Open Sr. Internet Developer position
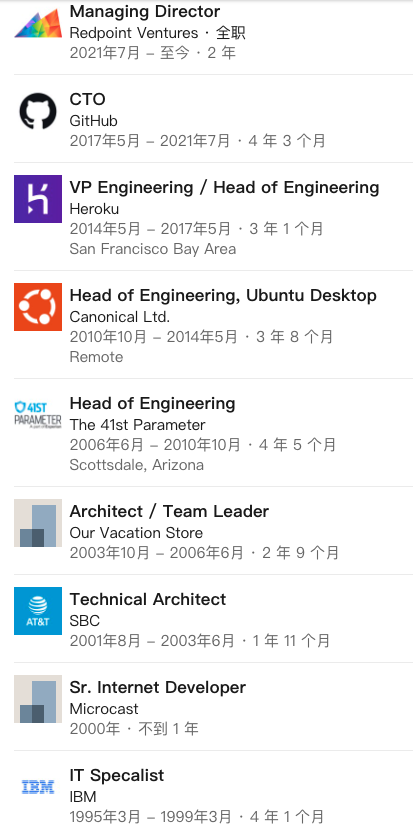The width and height of the screenshot is (413, 837). click(x=157, y=688)
